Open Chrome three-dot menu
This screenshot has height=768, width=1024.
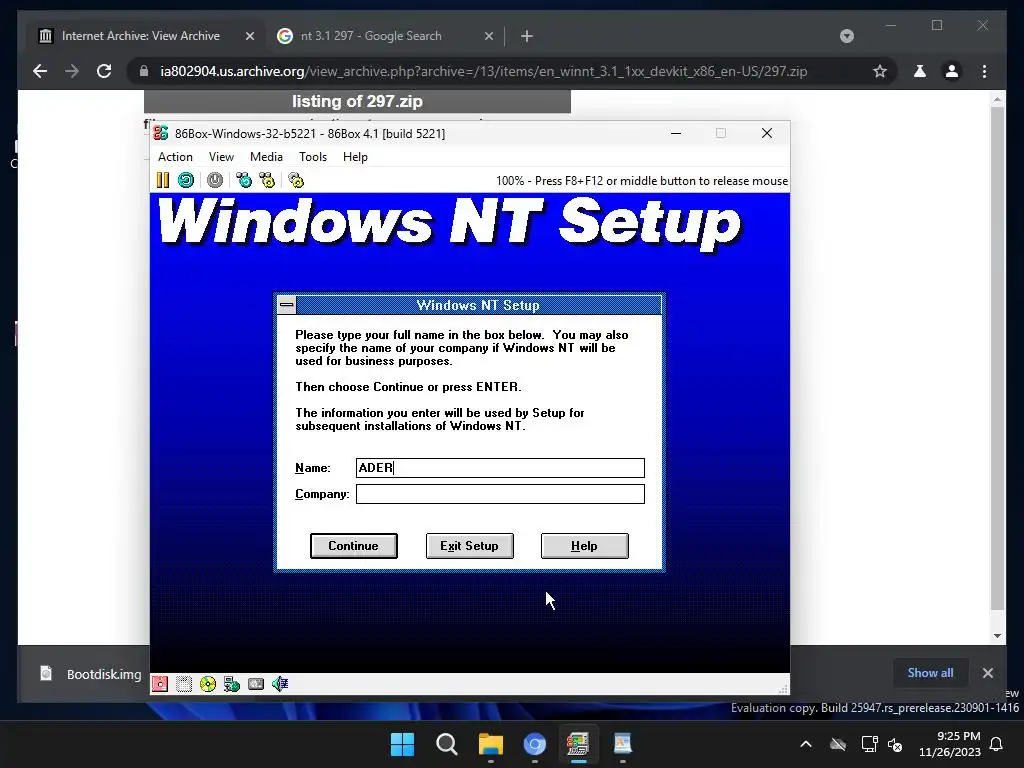(985, 71)
